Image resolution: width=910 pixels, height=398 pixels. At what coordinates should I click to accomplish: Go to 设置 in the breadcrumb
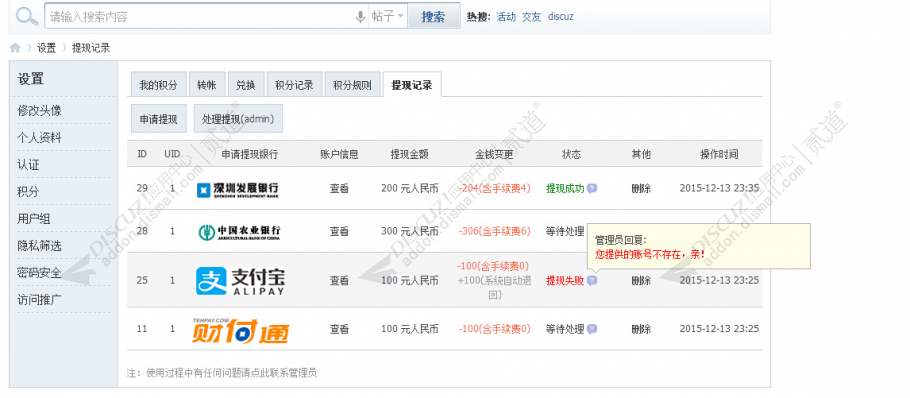coord(46,48)
